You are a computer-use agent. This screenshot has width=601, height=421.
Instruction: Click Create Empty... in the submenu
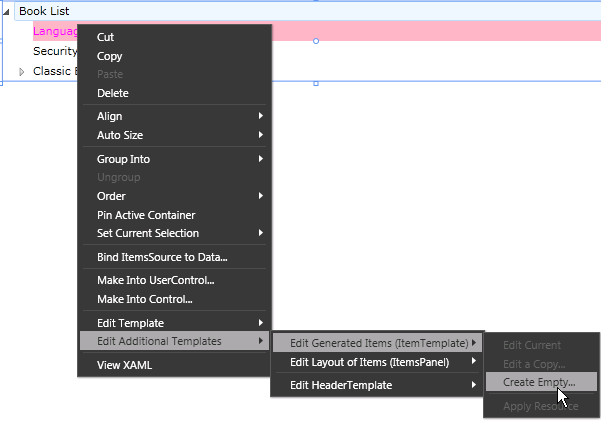pyautogui.click(x=538, y=382)
